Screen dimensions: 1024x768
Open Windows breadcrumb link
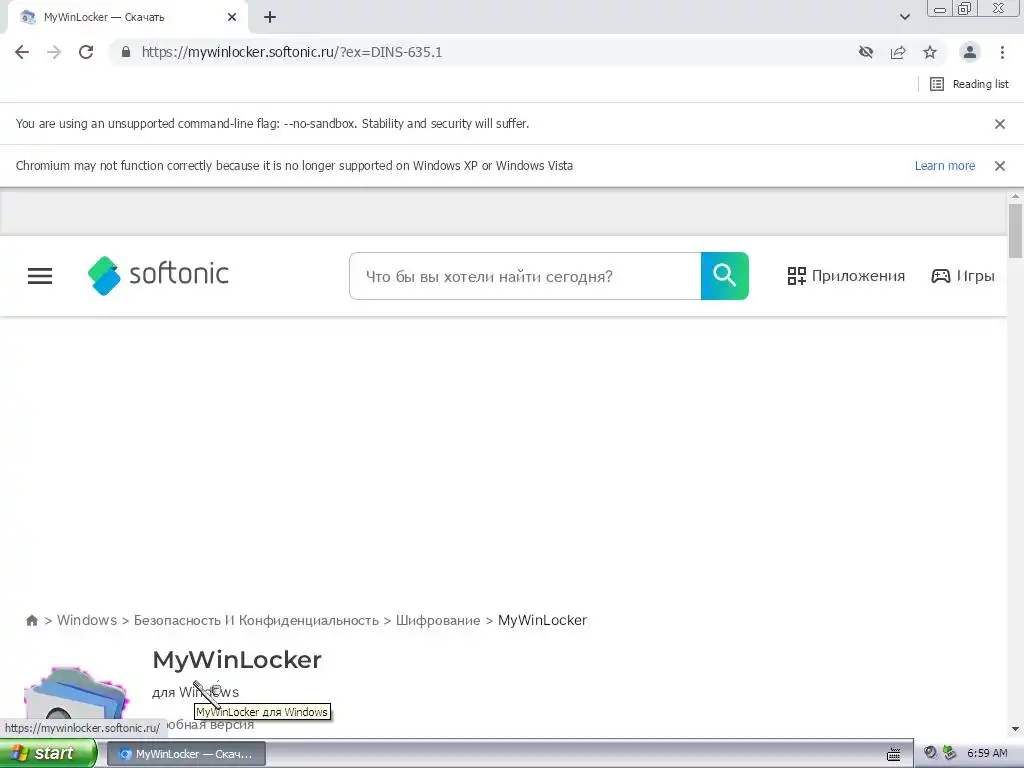[87, 620]
